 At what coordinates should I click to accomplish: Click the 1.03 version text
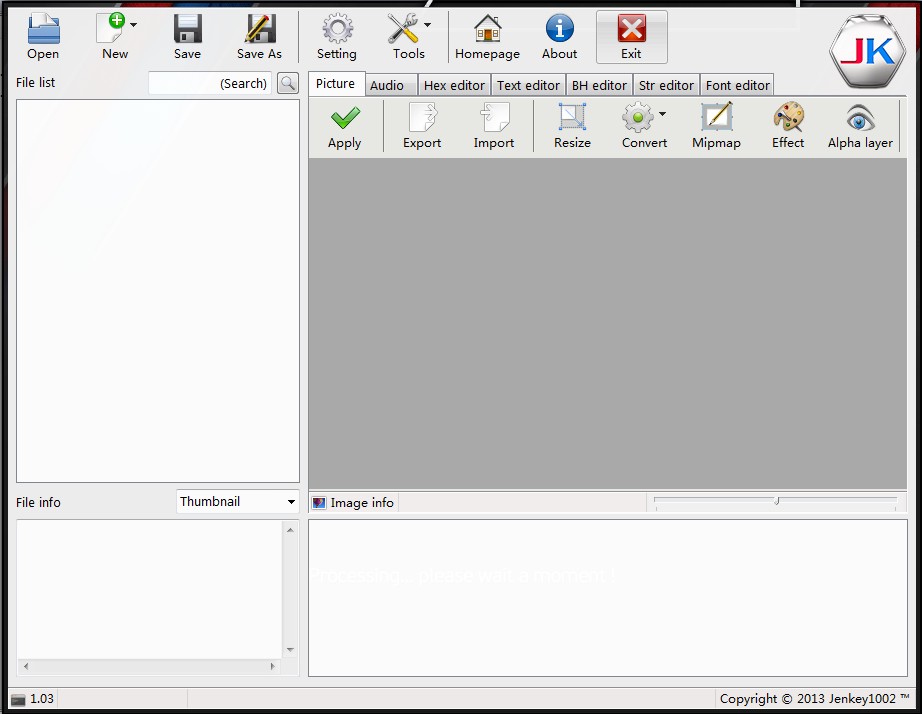coord(42,699)
